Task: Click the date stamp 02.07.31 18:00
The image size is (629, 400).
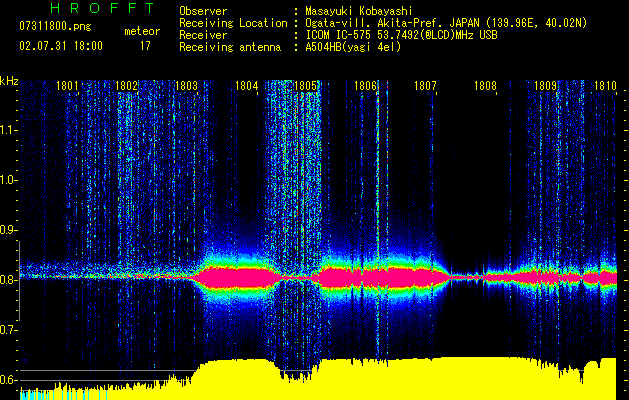Action: [x=61, y=46]
